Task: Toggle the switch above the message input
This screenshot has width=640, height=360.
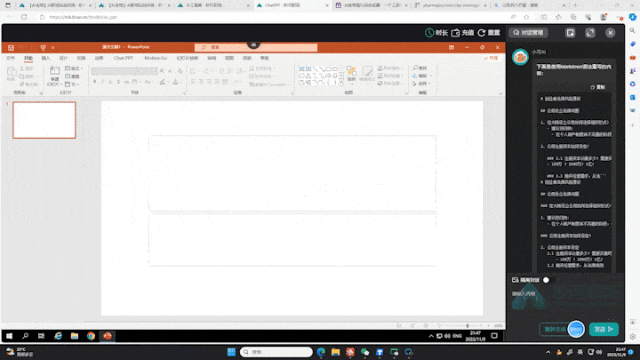Action: pos(546,280)
